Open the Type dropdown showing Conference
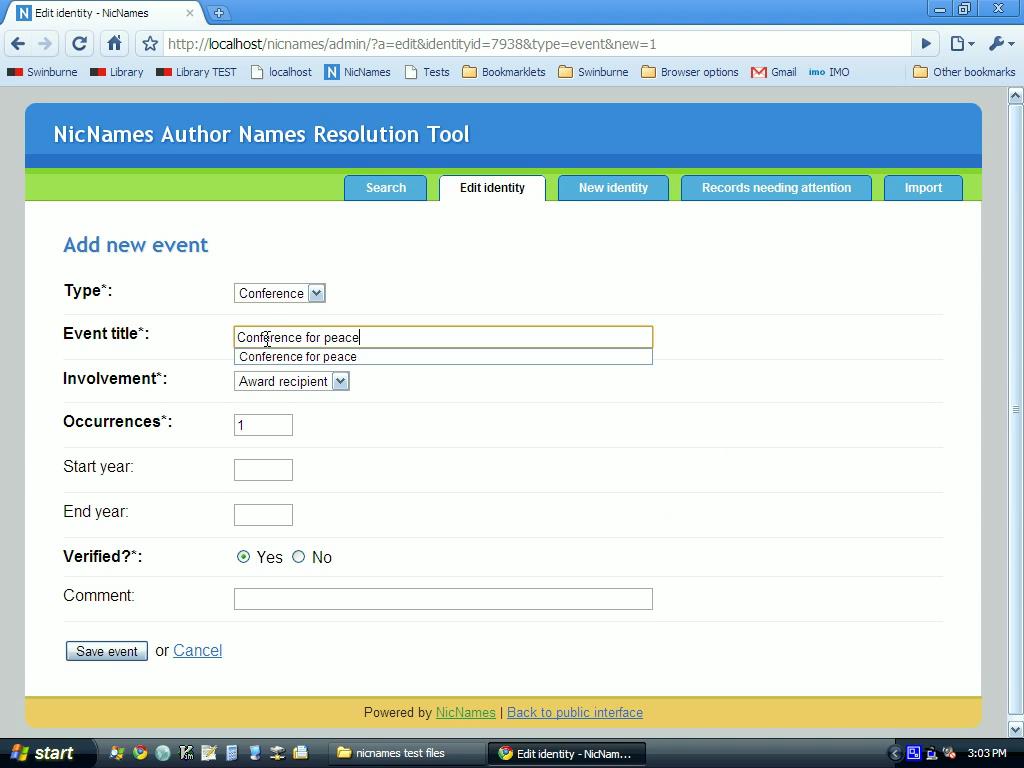The width and height of the screenshot is (1024, 768). tap(280, 293)
